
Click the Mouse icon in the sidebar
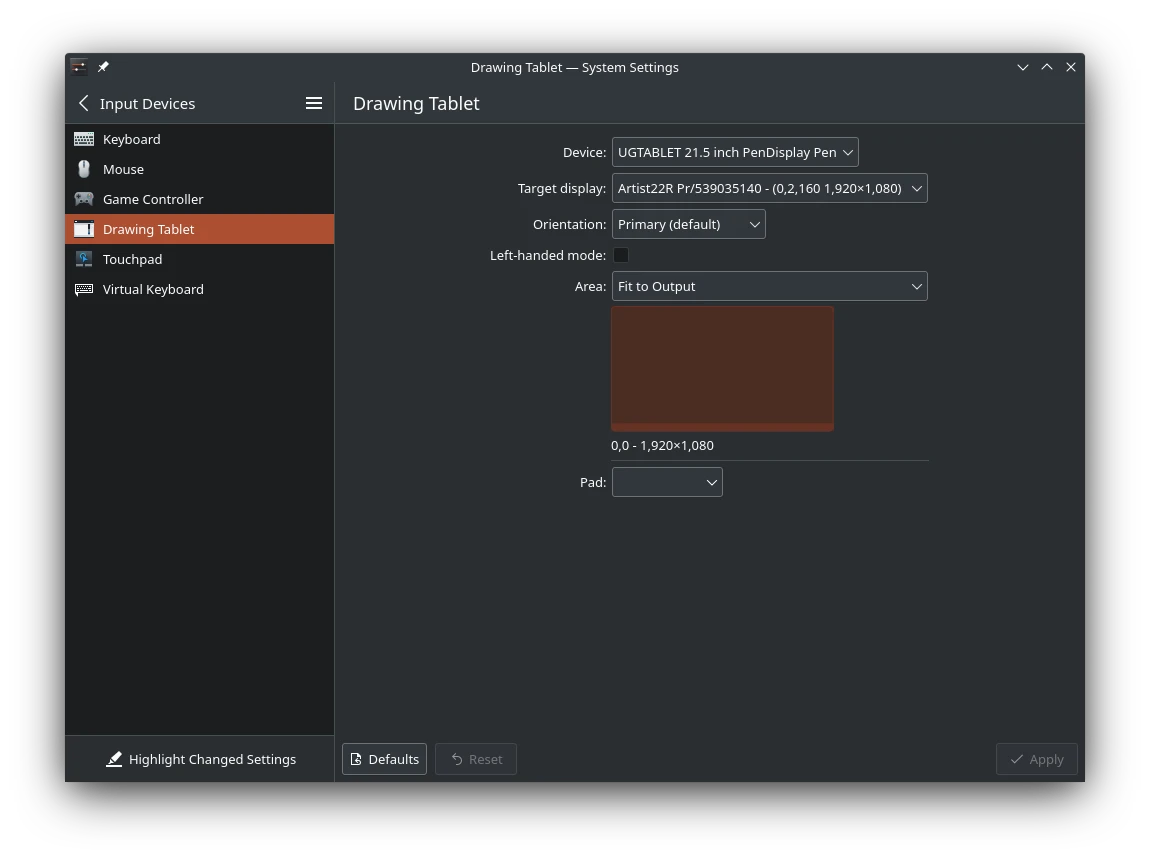click(84, 169)
